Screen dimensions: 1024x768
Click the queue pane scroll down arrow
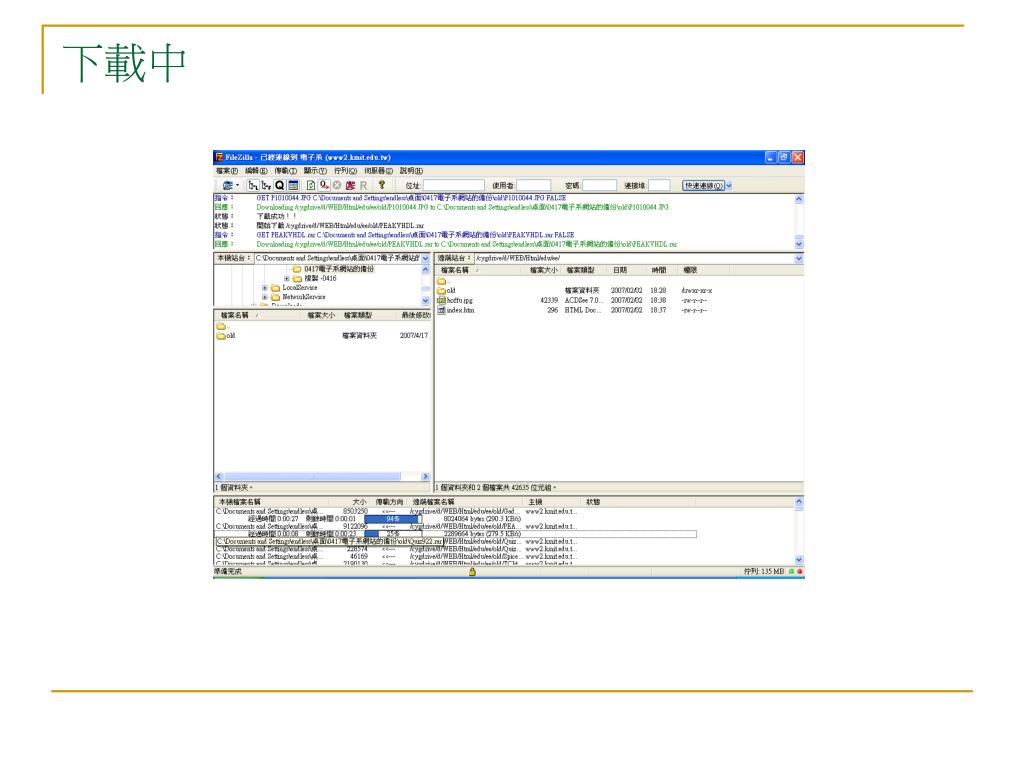coord(799,560)
